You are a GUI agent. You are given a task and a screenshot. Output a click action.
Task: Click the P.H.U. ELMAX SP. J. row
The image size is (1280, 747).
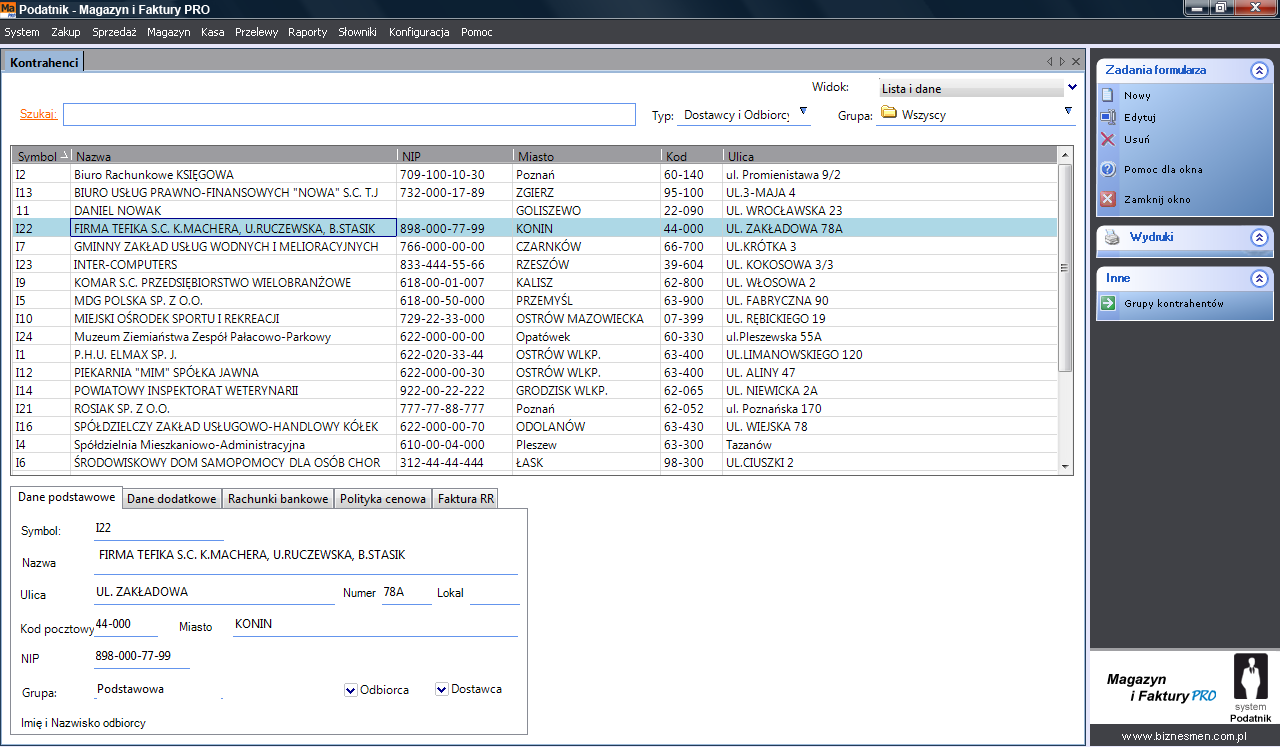535,354
